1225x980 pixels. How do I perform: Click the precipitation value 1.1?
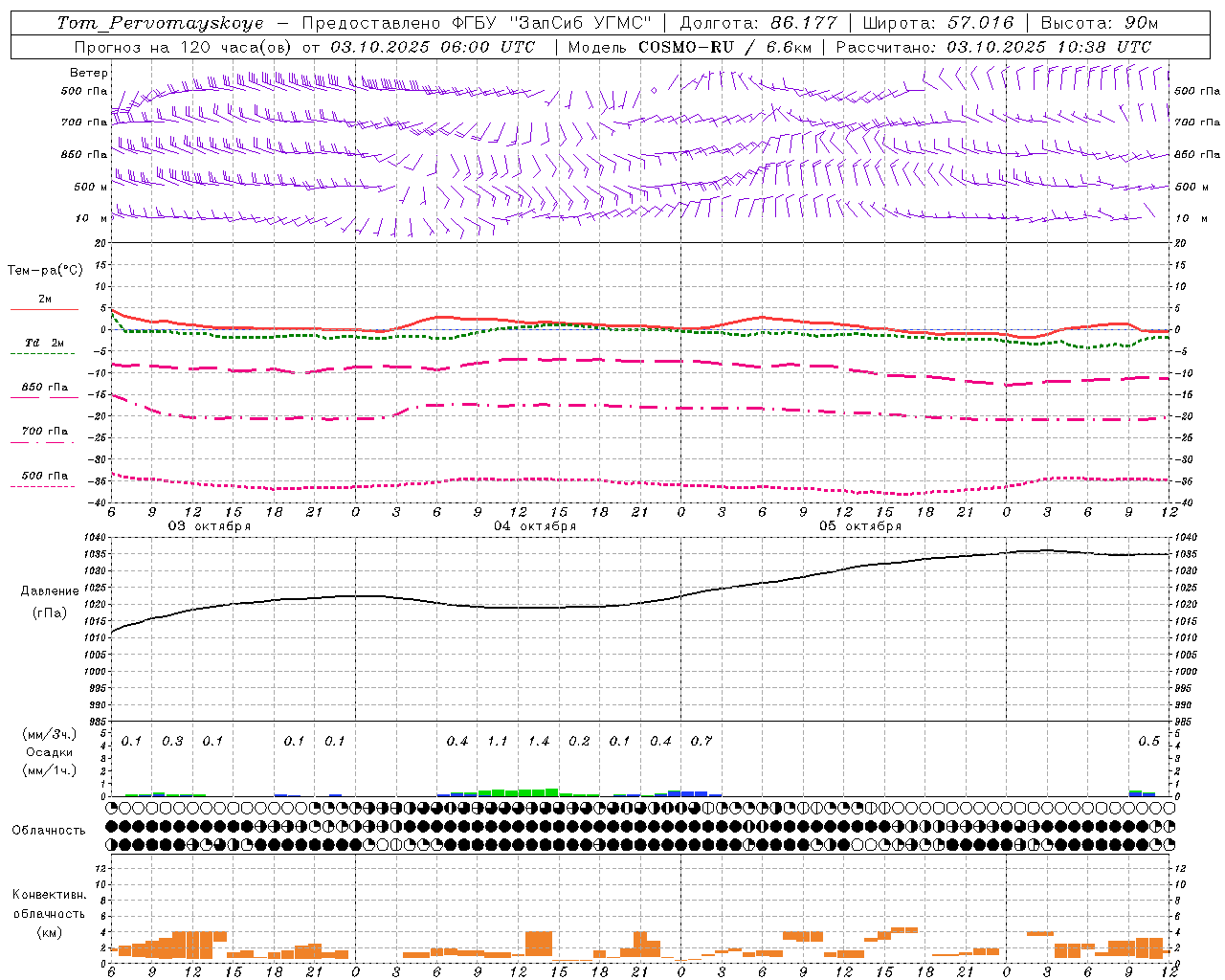click(x=498, y=741)
